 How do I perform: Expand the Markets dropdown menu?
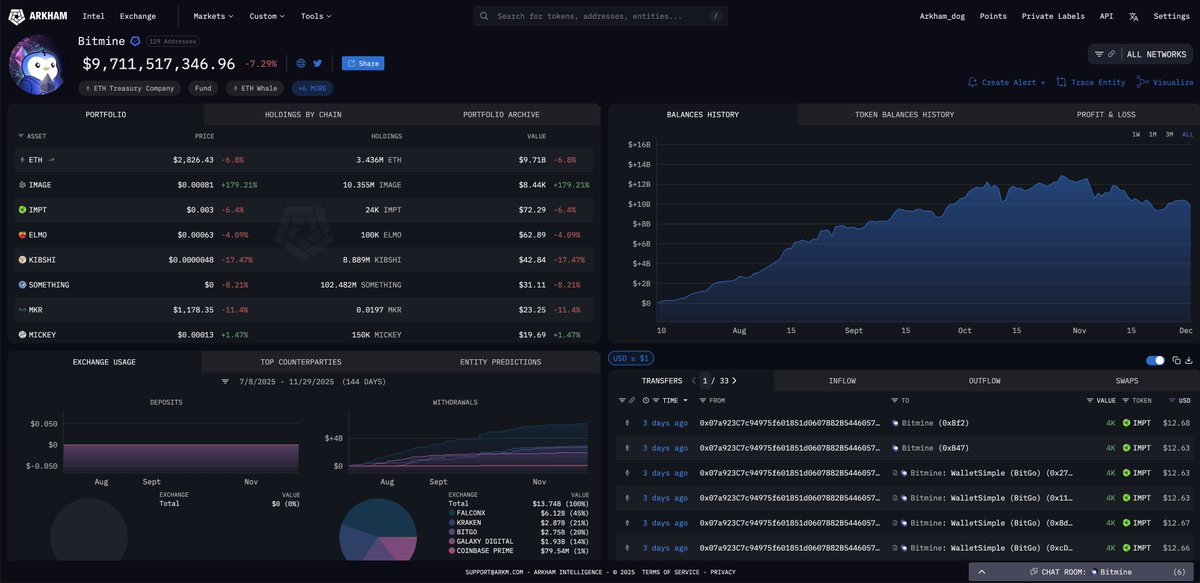pos(213,16)
